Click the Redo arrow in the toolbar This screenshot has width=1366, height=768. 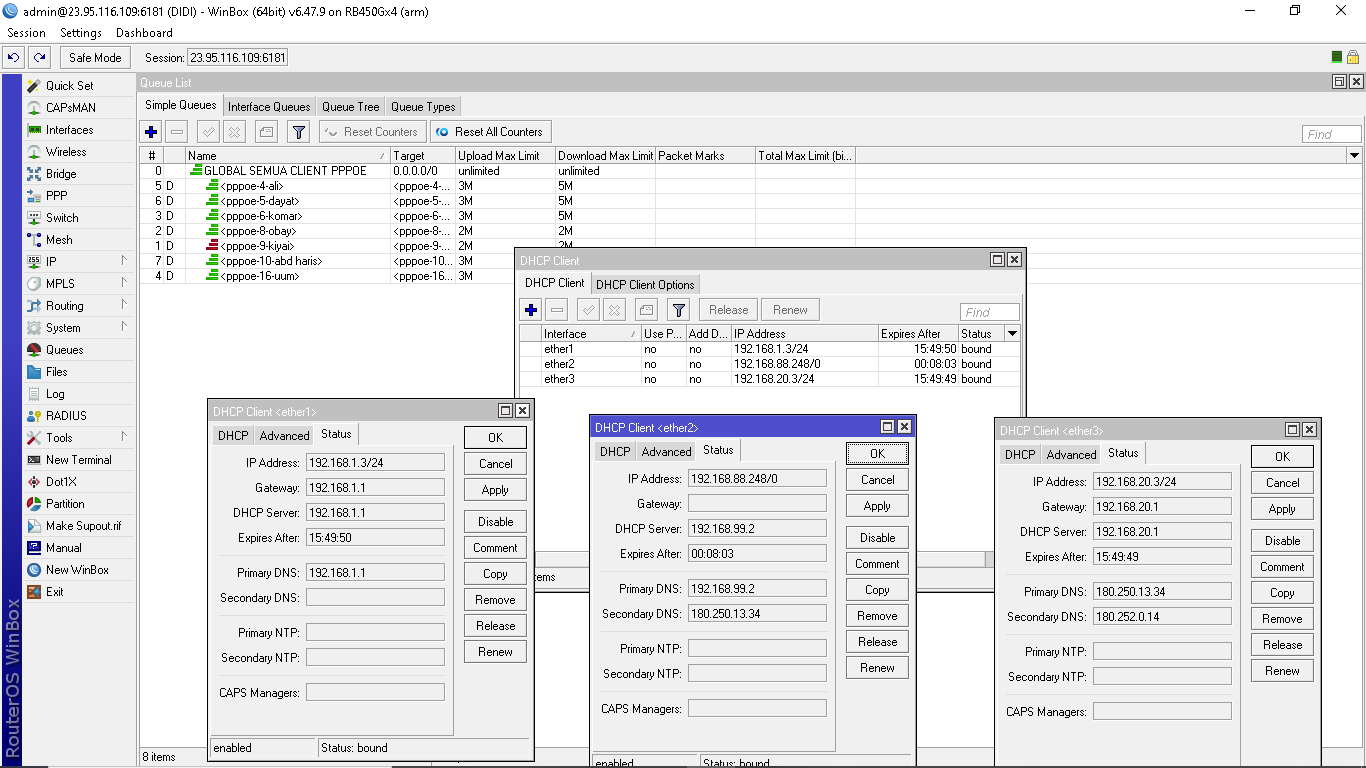(39, 58)
